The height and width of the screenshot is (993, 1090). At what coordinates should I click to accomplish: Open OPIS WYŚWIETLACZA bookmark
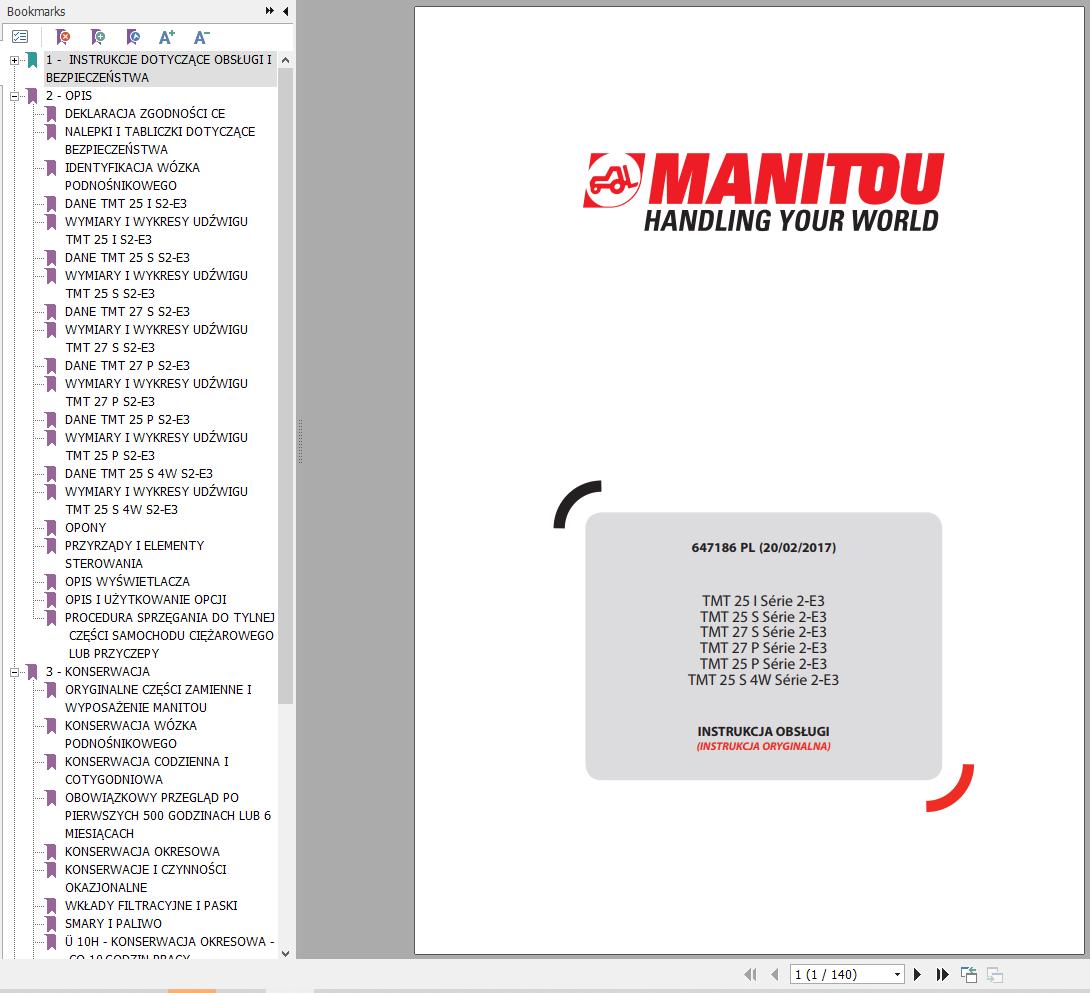[127, 582]
